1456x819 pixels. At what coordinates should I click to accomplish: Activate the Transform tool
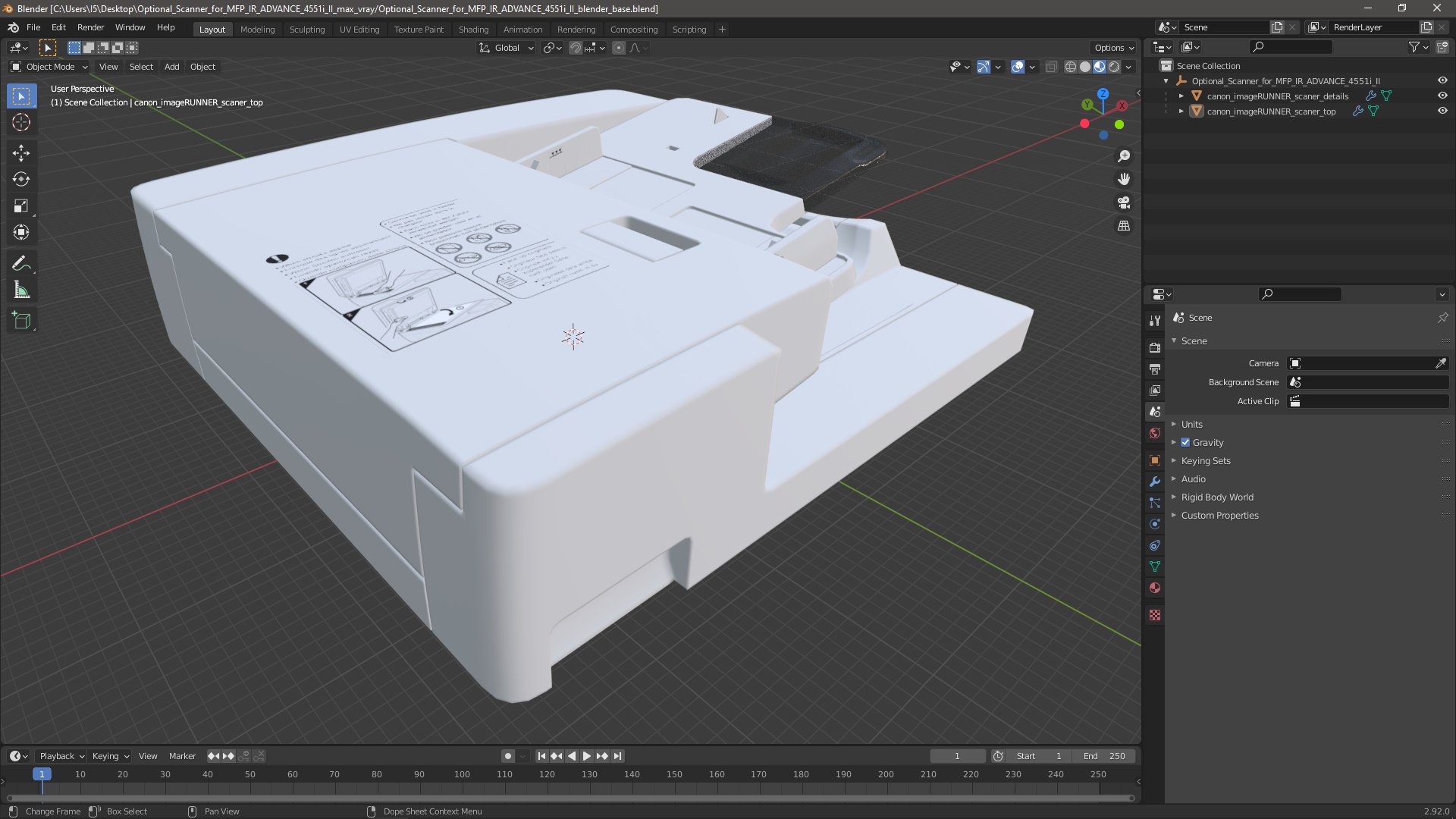tap(21, 232)
